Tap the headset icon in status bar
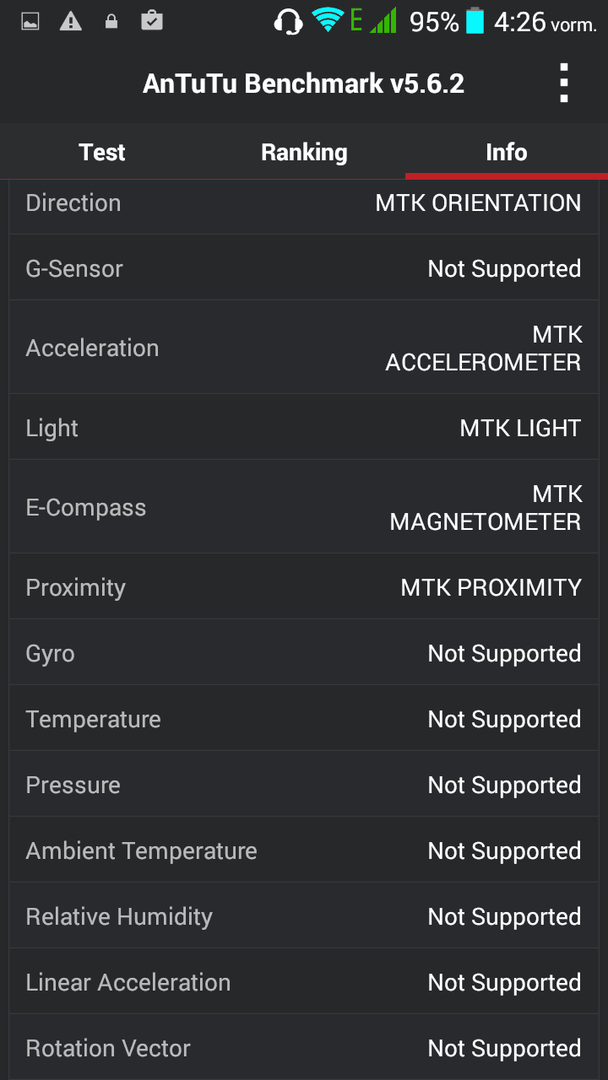Viewport: 608px width, 1080px height. (288, 21)
